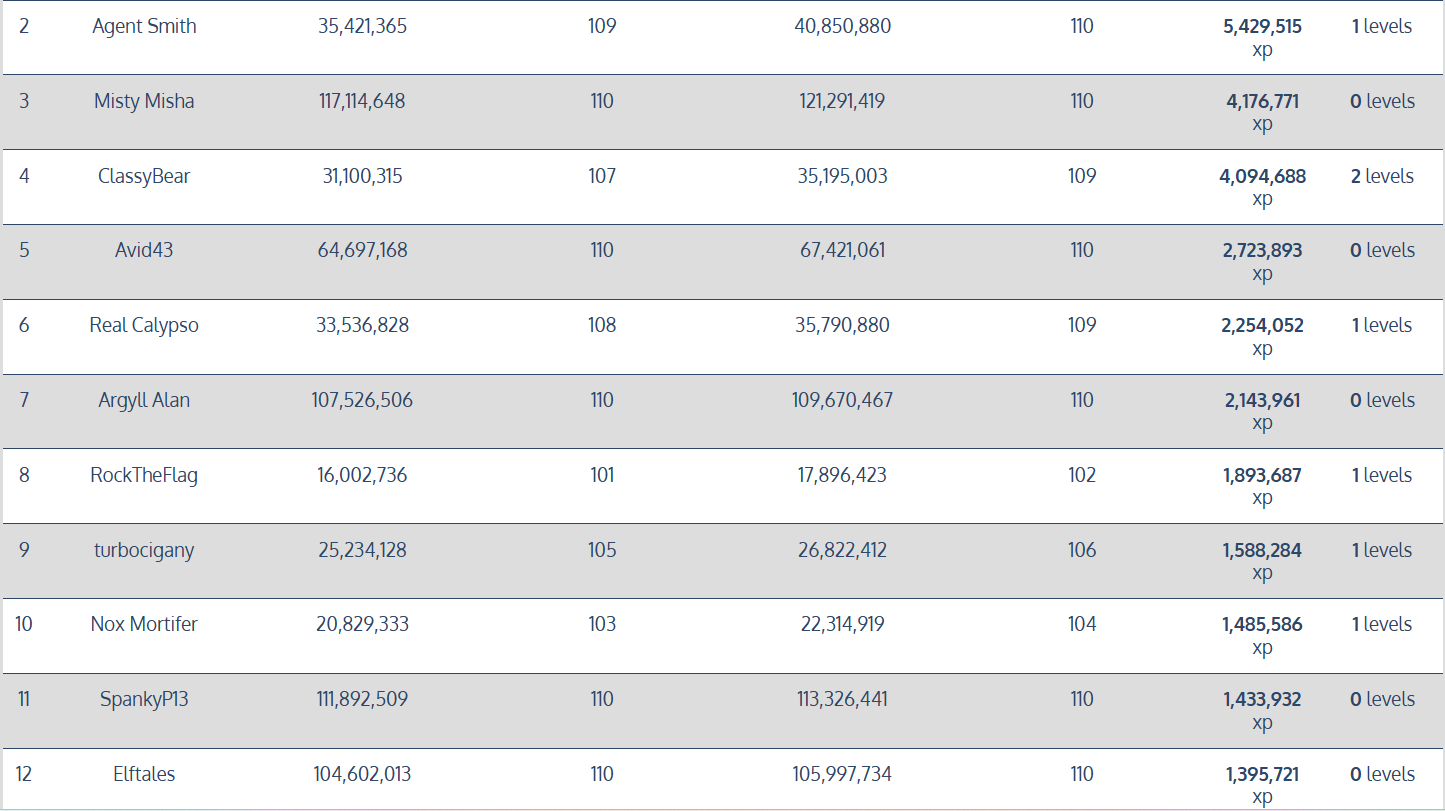Open Misty Misha's player entry
This screenshot has height=811, width=1445.
pos(144,101)
